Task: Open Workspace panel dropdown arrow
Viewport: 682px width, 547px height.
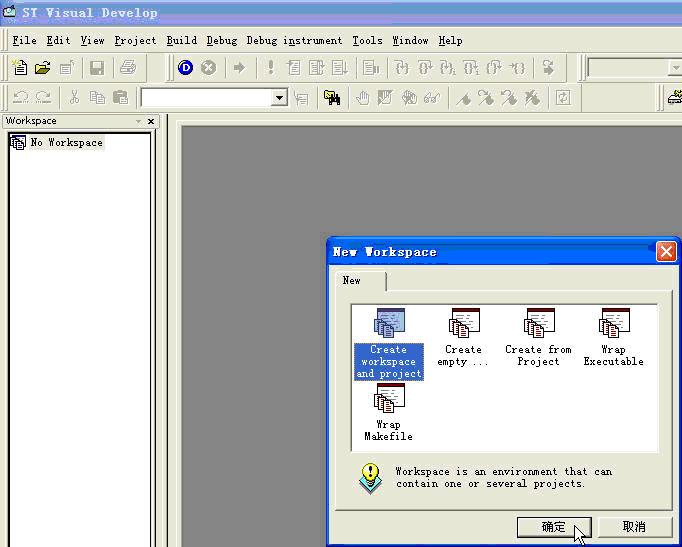Action: [x=138, y=121]
